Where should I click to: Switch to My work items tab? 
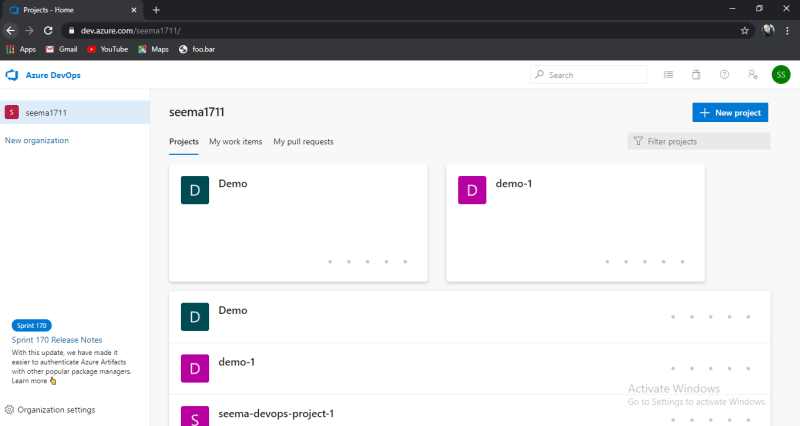coord(236,142)
